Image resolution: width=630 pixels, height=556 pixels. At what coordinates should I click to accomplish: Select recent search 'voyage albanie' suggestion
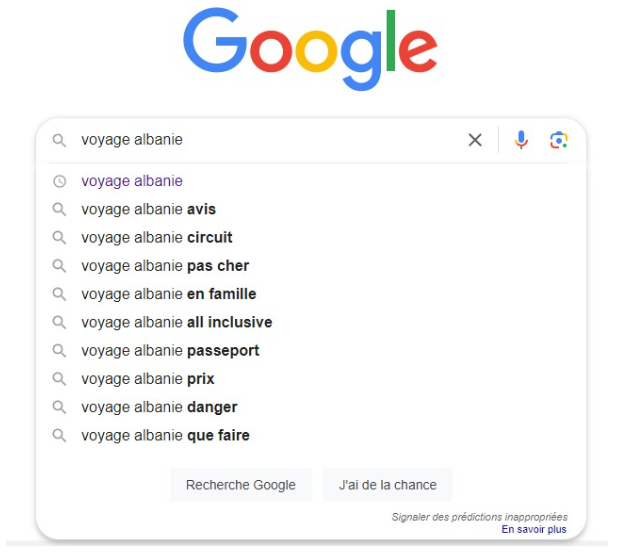pos(132,181)
